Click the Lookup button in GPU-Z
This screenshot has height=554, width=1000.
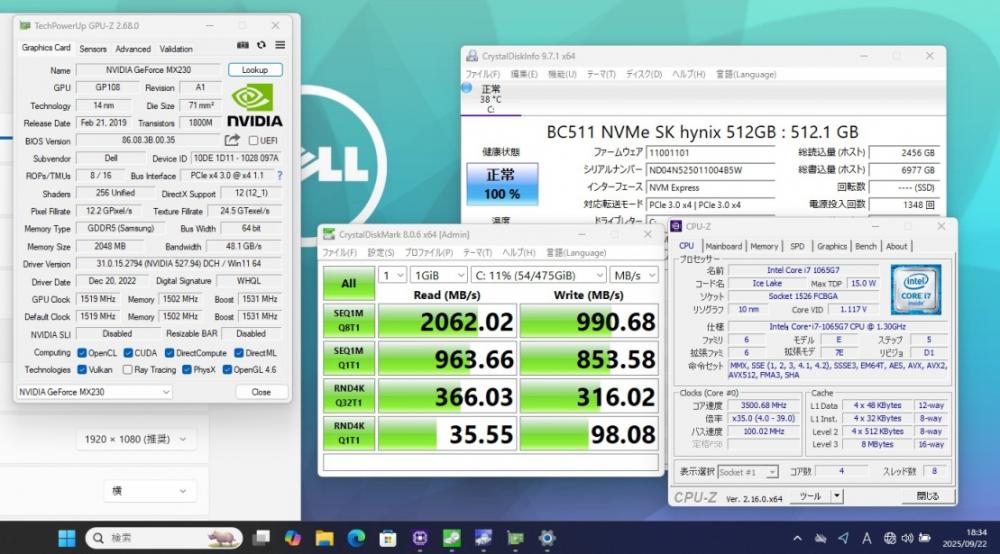click(x=254, y=69)
